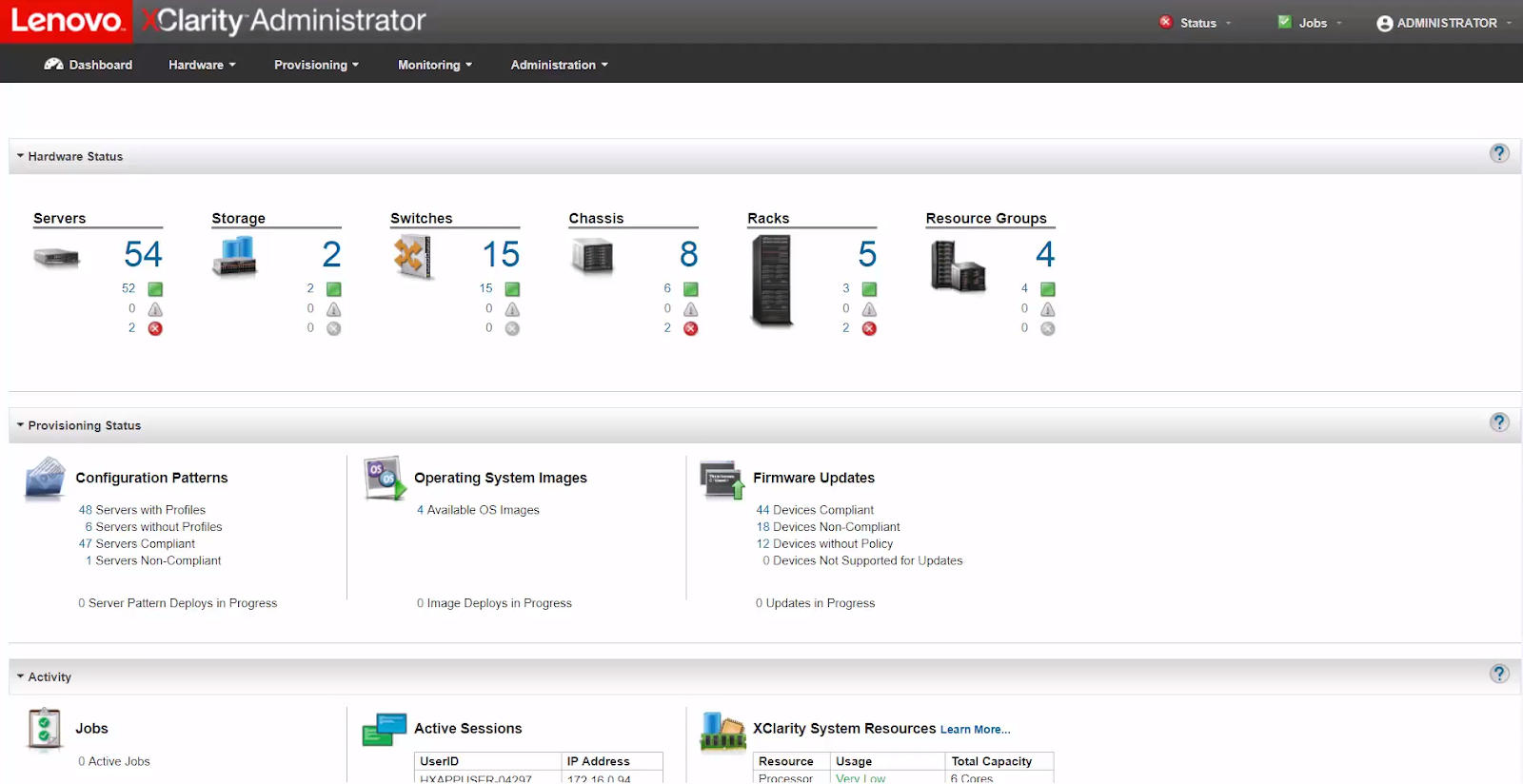Click the Servers warning triangle icon
Screen dimensions: 1523x784
(x=155, y=309)
